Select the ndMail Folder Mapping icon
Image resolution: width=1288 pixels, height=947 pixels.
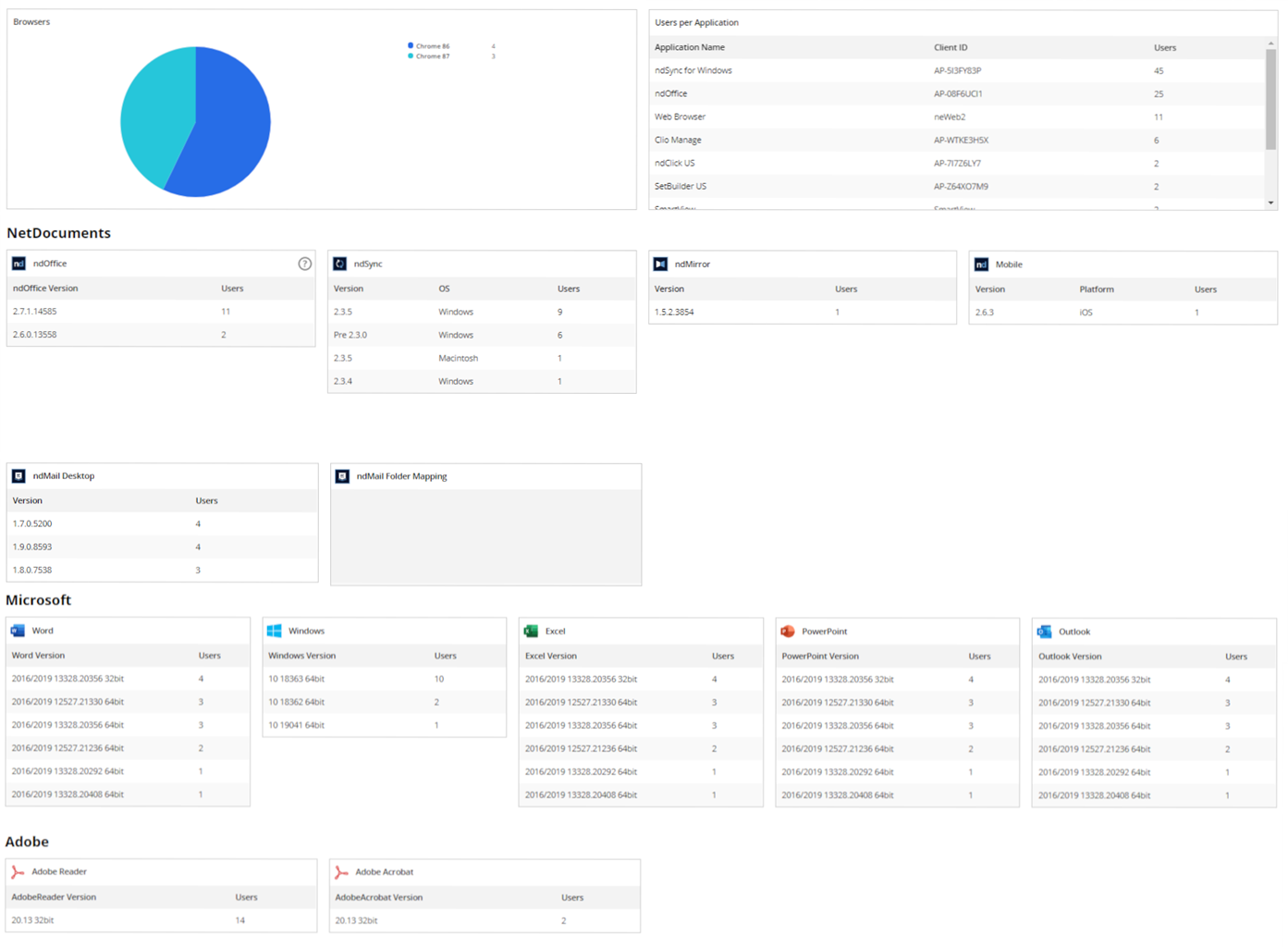point(342,475)
